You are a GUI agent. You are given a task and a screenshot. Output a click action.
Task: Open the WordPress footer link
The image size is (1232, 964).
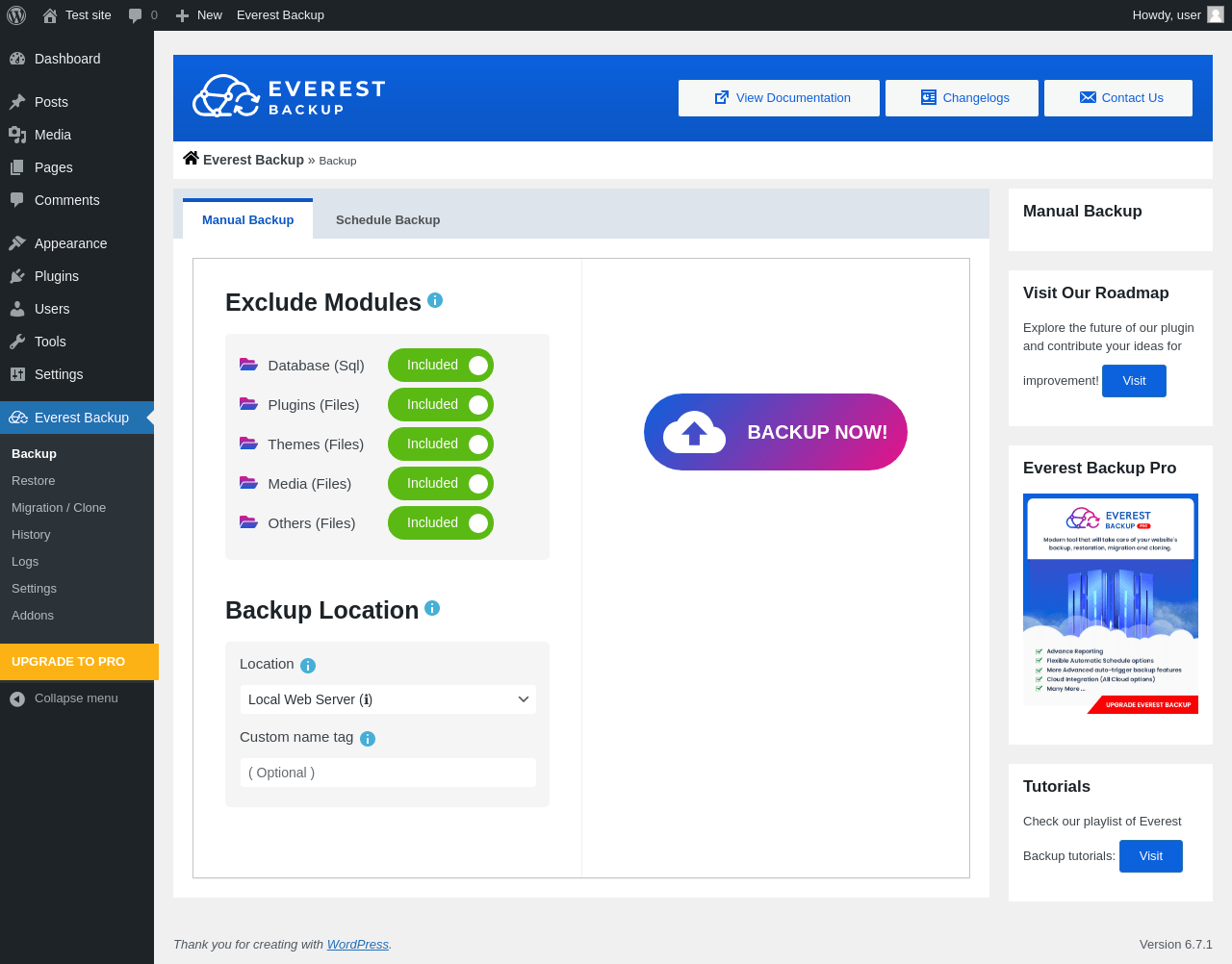click(358, 945)
